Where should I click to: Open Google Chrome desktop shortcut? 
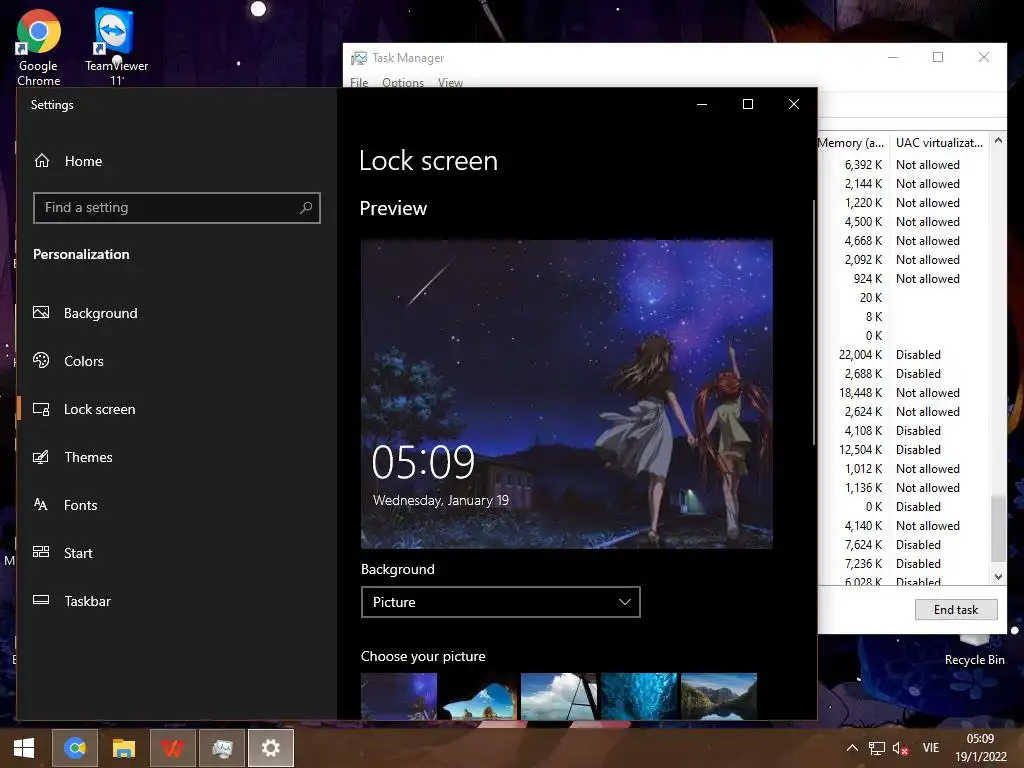tap(39, 47)
